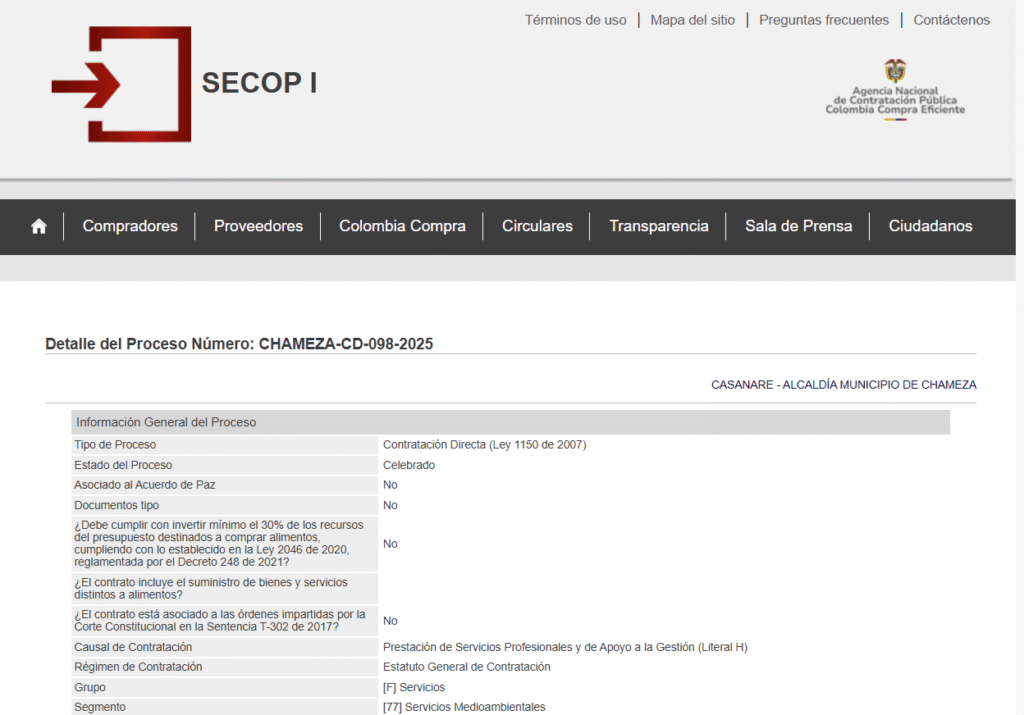Open the Mapa del sitio link
Image resolution: width=1024 pixels, height=715 pixels.
click(x=692, y=20)
